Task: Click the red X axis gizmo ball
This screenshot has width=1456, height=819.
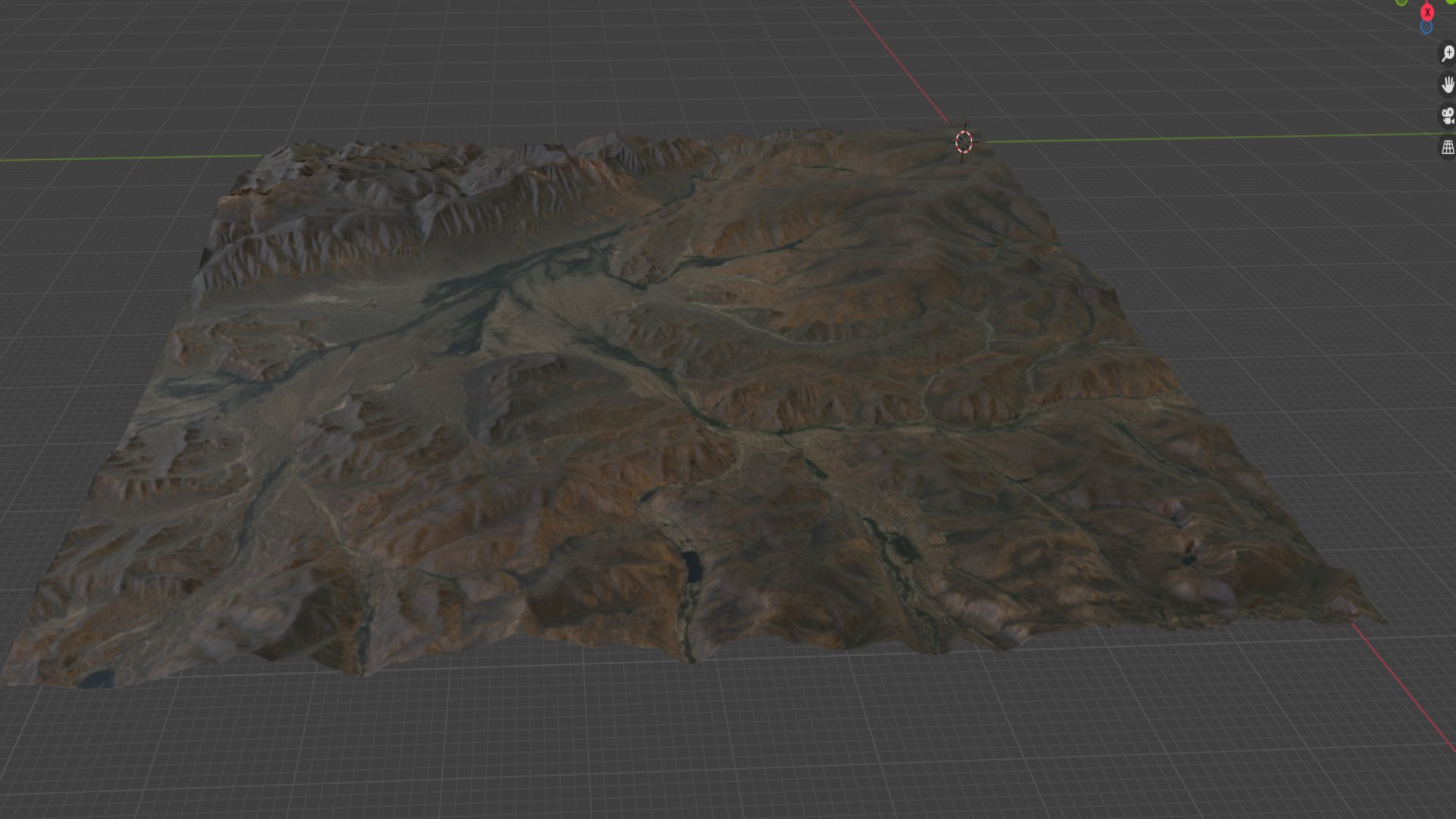Action: coord(1428,12)
